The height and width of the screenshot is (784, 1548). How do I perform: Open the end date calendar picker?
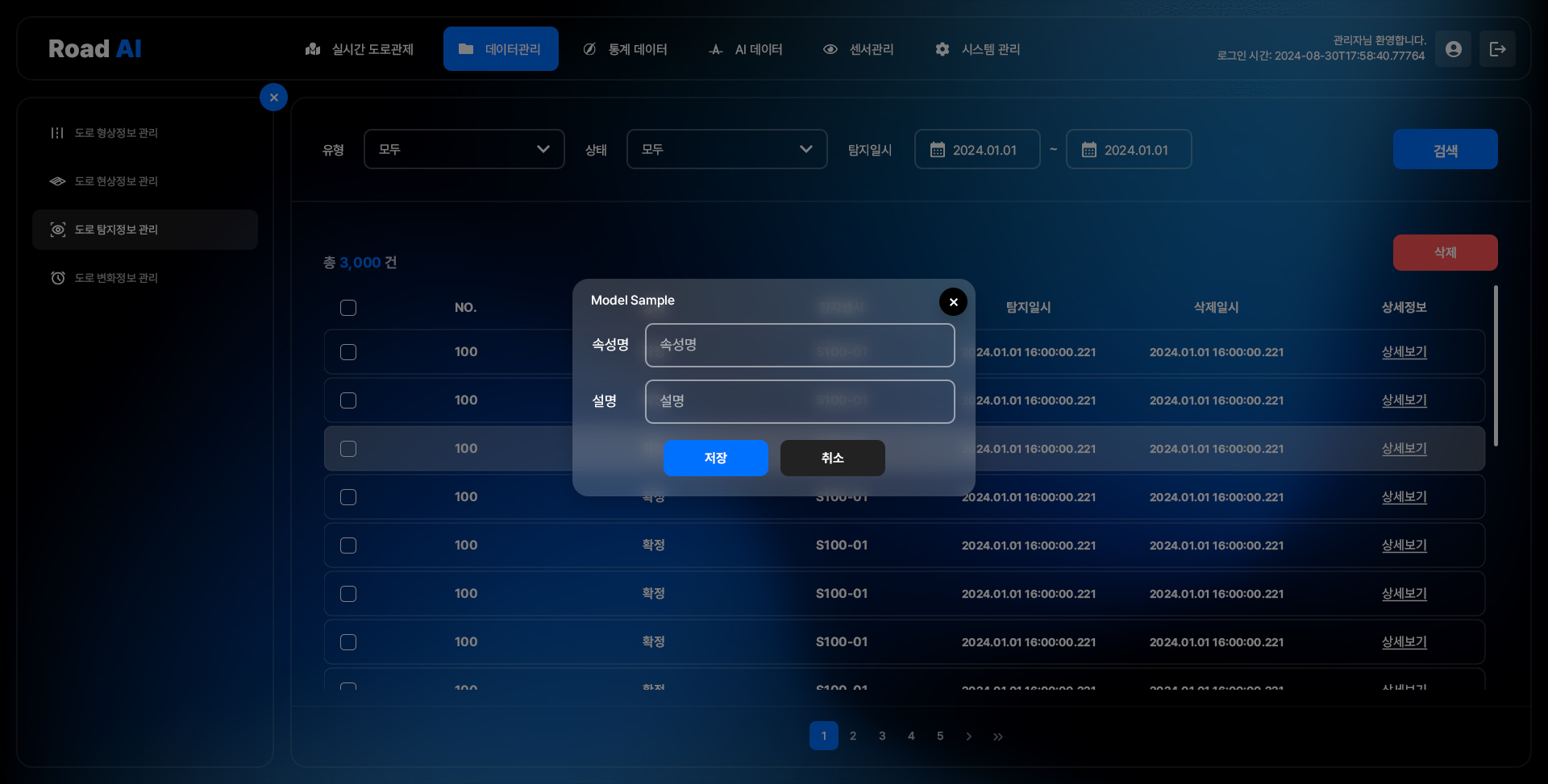tap(1129, 150)
